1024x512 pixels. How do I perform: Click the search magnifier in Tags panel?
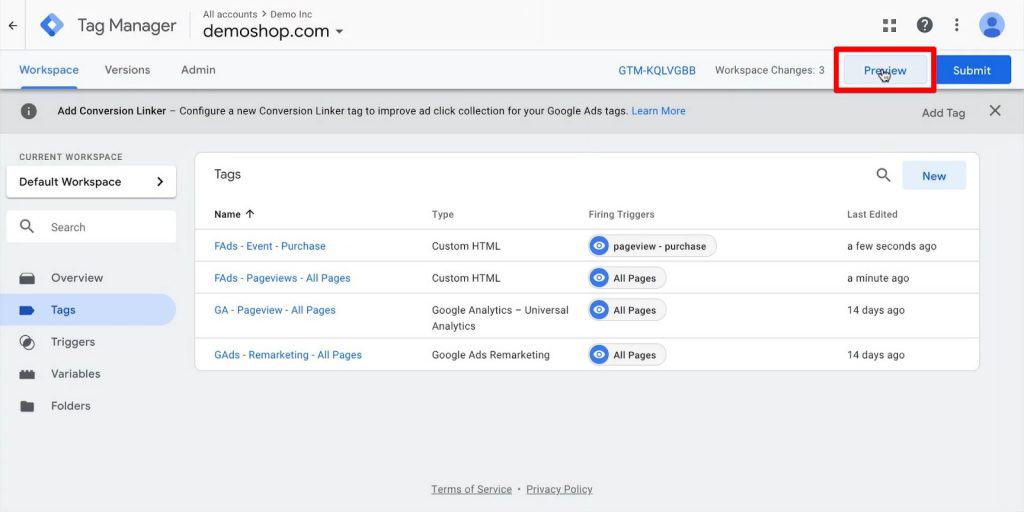pyautogui.click(x=883, y=175)
